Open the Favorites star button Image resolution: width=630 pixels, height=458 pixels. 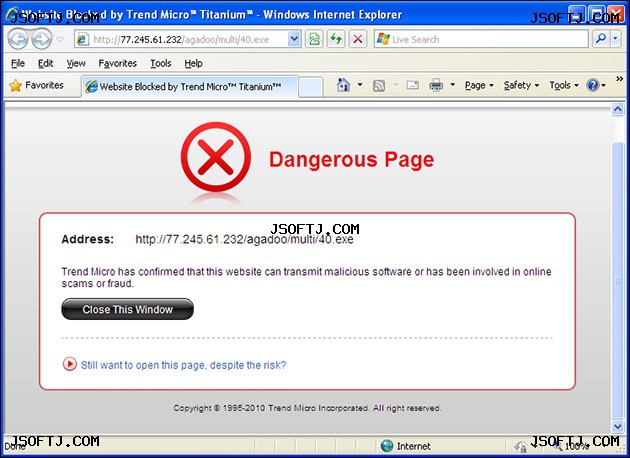(37, 85)
